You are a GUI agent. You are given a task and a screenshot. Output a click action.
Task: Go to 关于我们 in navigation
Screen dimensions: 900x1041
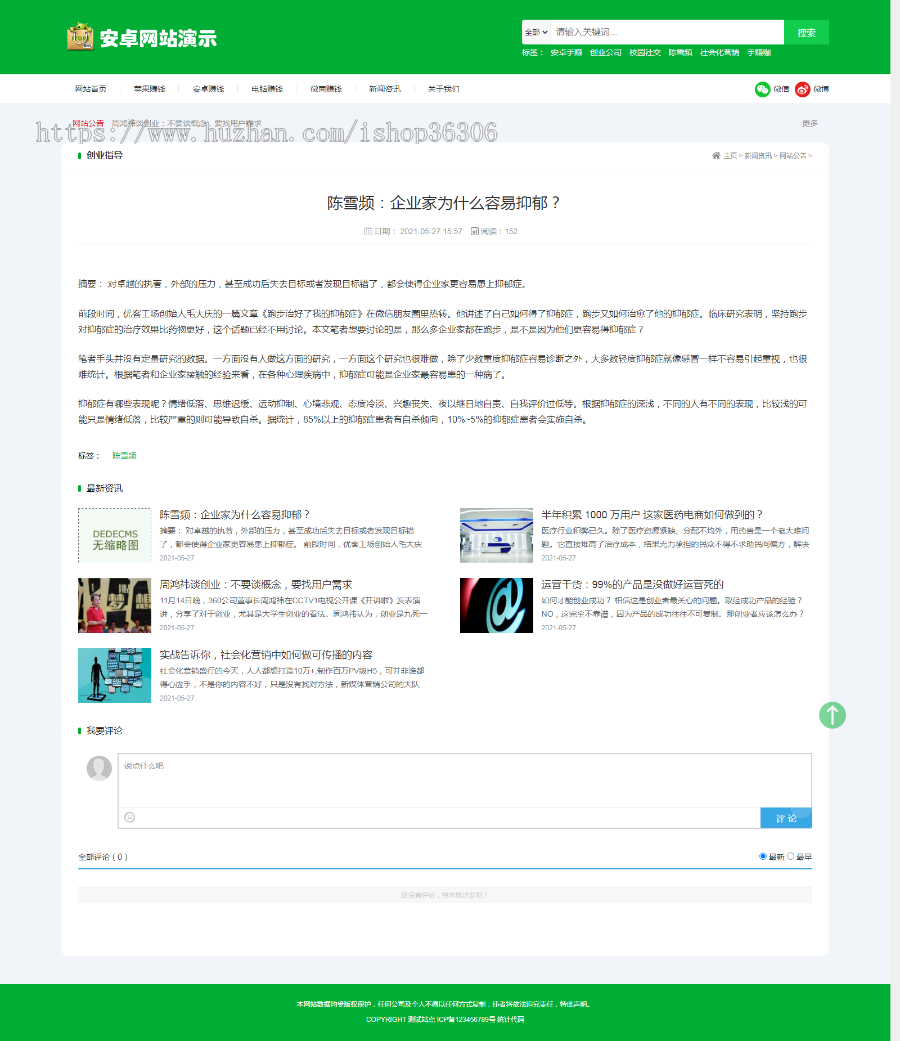coord(443,89)
